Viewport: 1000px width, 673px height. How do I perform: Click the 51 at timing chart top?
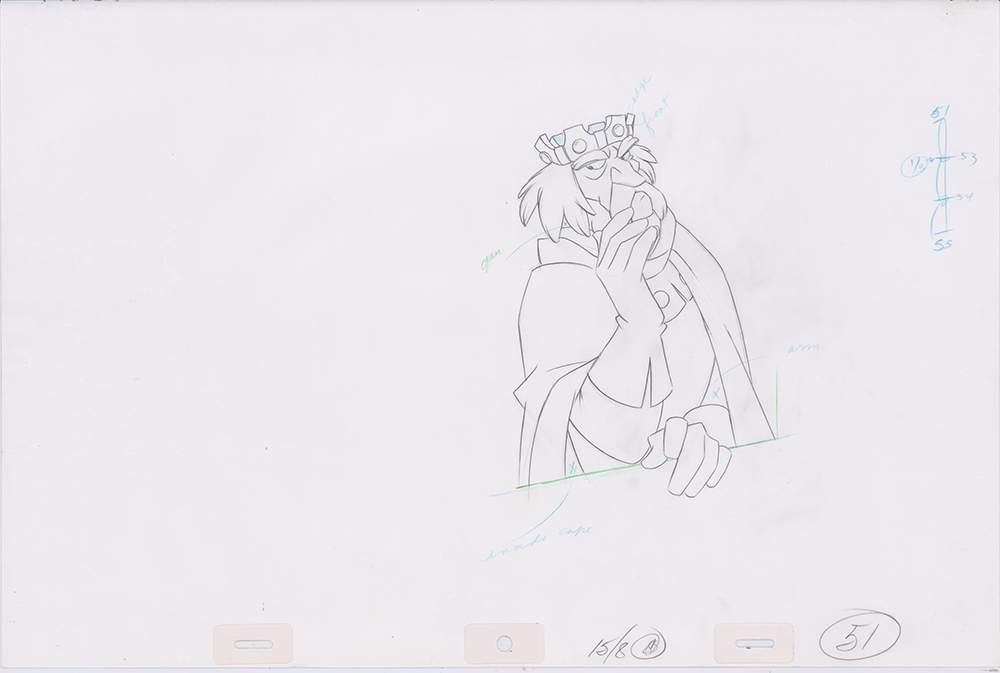(940, 115)
